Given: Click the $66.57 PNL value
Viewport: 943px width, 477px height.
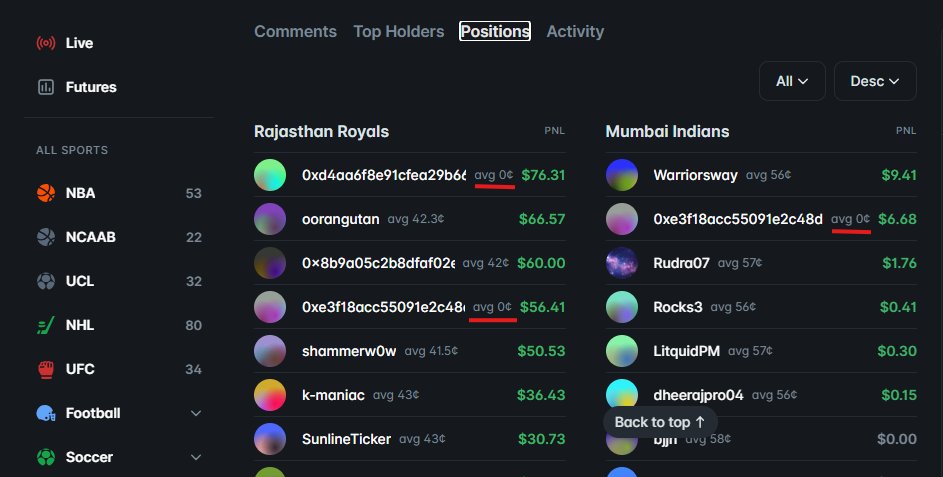Looking at the screenshot, I should (542, 219).
